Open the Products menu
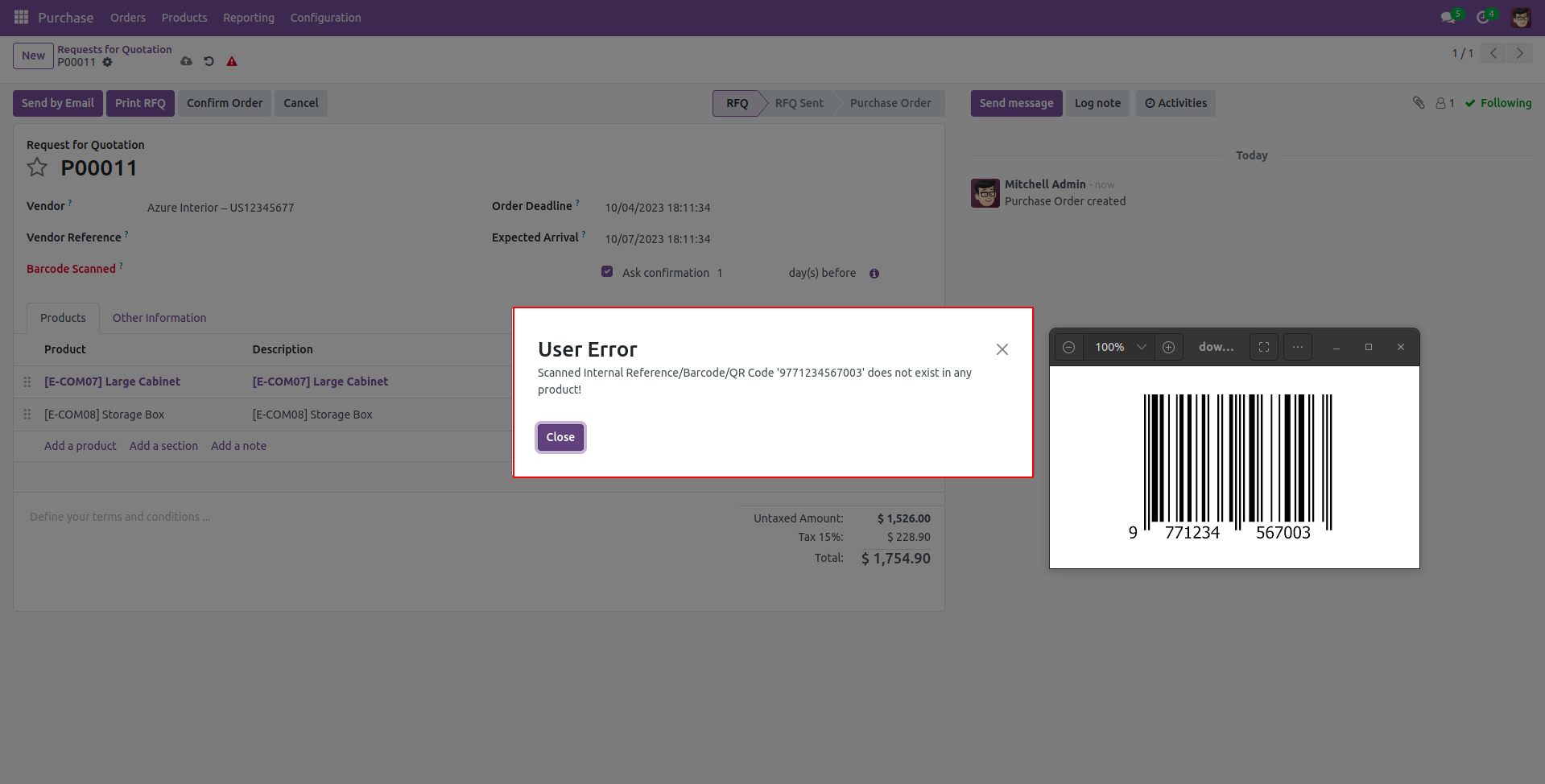Viewport: 1545px width, 784px height. coord(184,18)
